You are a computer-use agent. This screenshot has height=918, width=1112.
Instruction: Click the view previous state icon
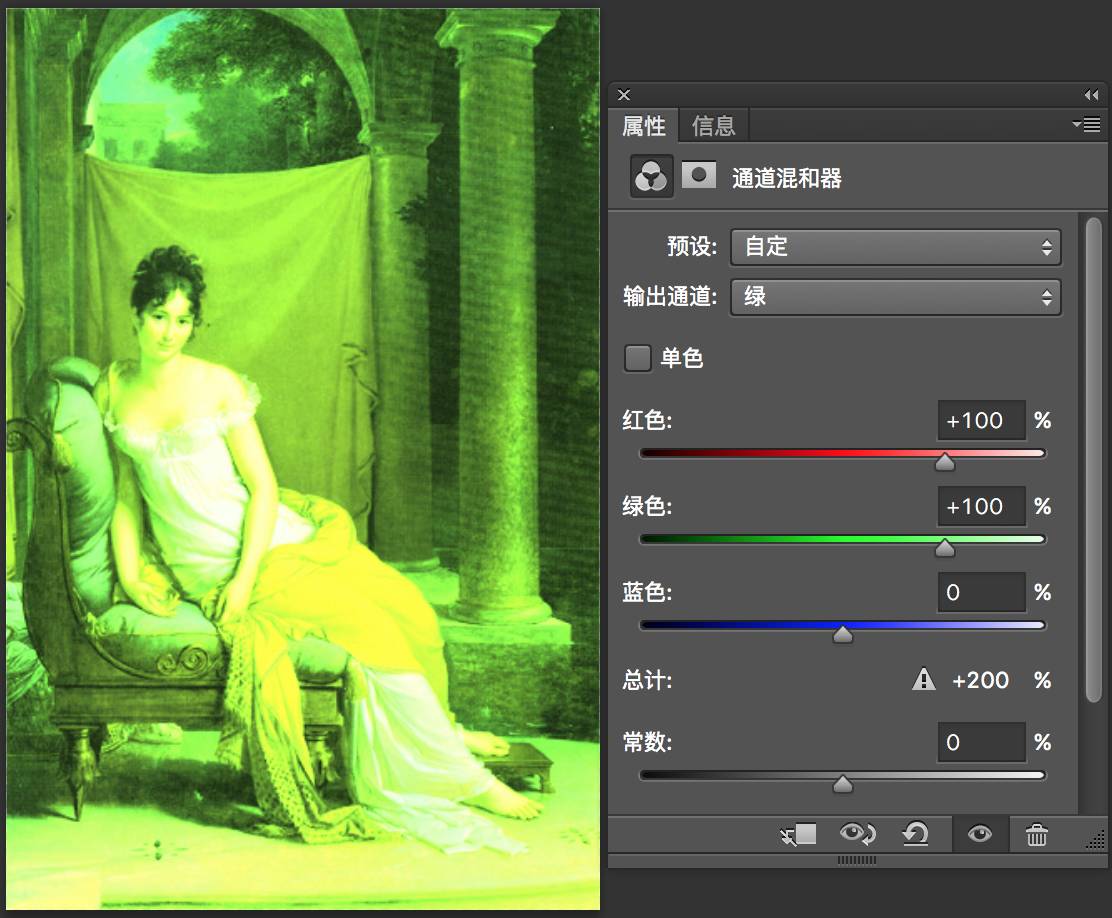point(858,834)
